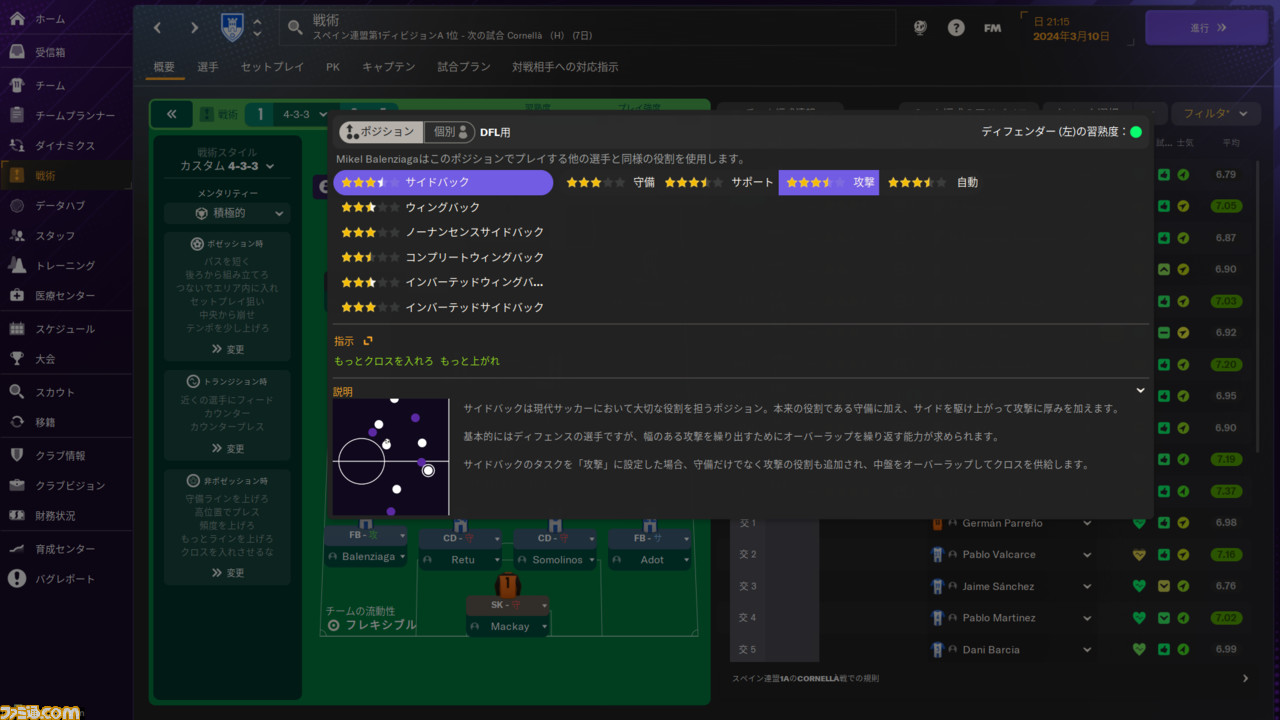The height and width of the screenshot is (720, 1280).
Task: Click 変更 under 非ポゼッション時
Action: 227,573
